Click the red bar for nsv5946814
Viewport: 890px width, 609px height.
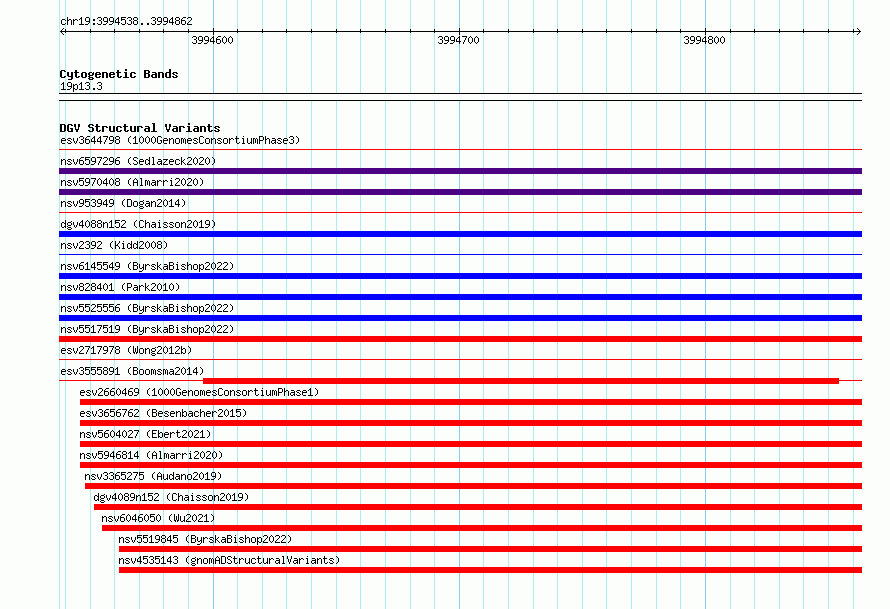click(x=471, y=465)
